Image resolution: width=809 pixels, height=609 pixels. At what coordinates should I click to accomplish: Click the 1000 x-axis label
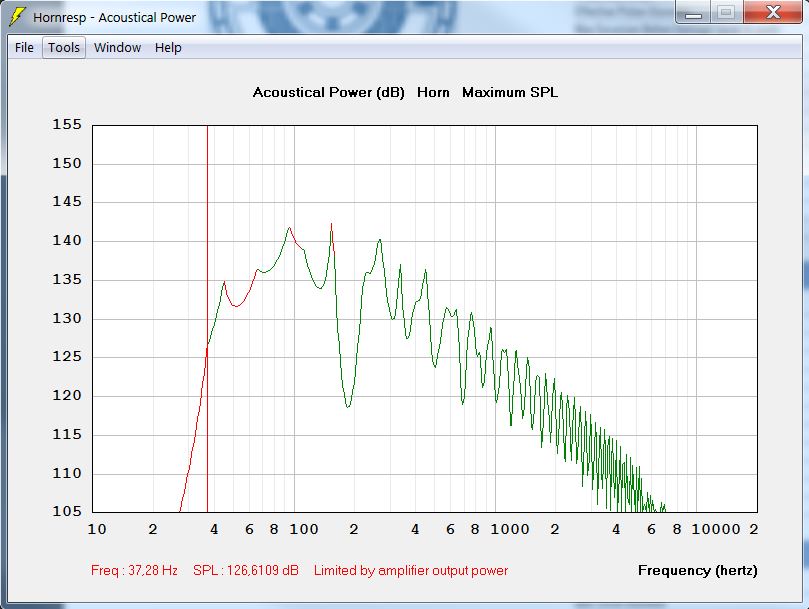click(x=510, y=530)
